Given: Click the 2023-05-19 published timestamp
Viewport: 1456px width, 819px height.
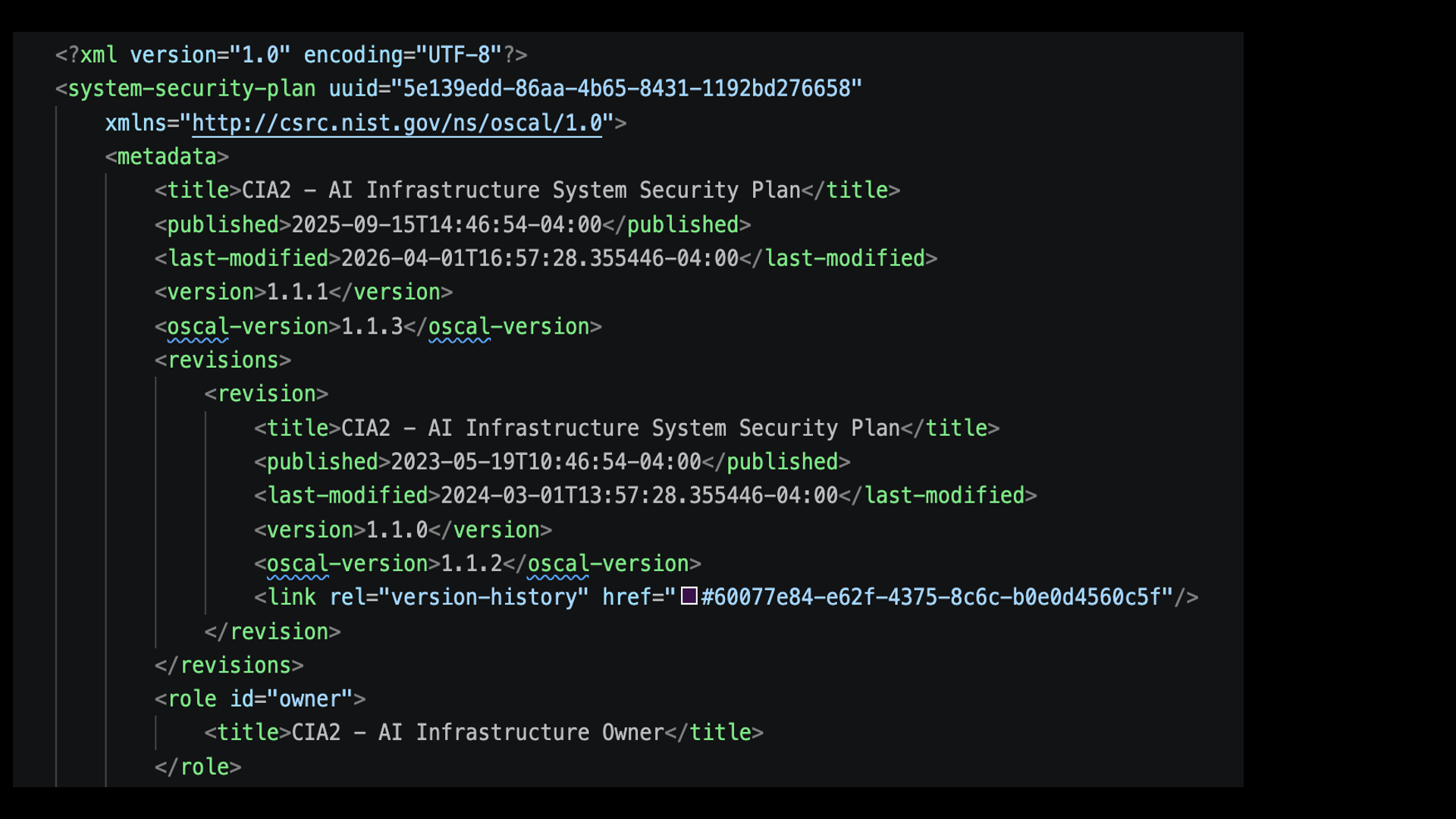Looking at the screenshot, I should (x=546, y=462).
